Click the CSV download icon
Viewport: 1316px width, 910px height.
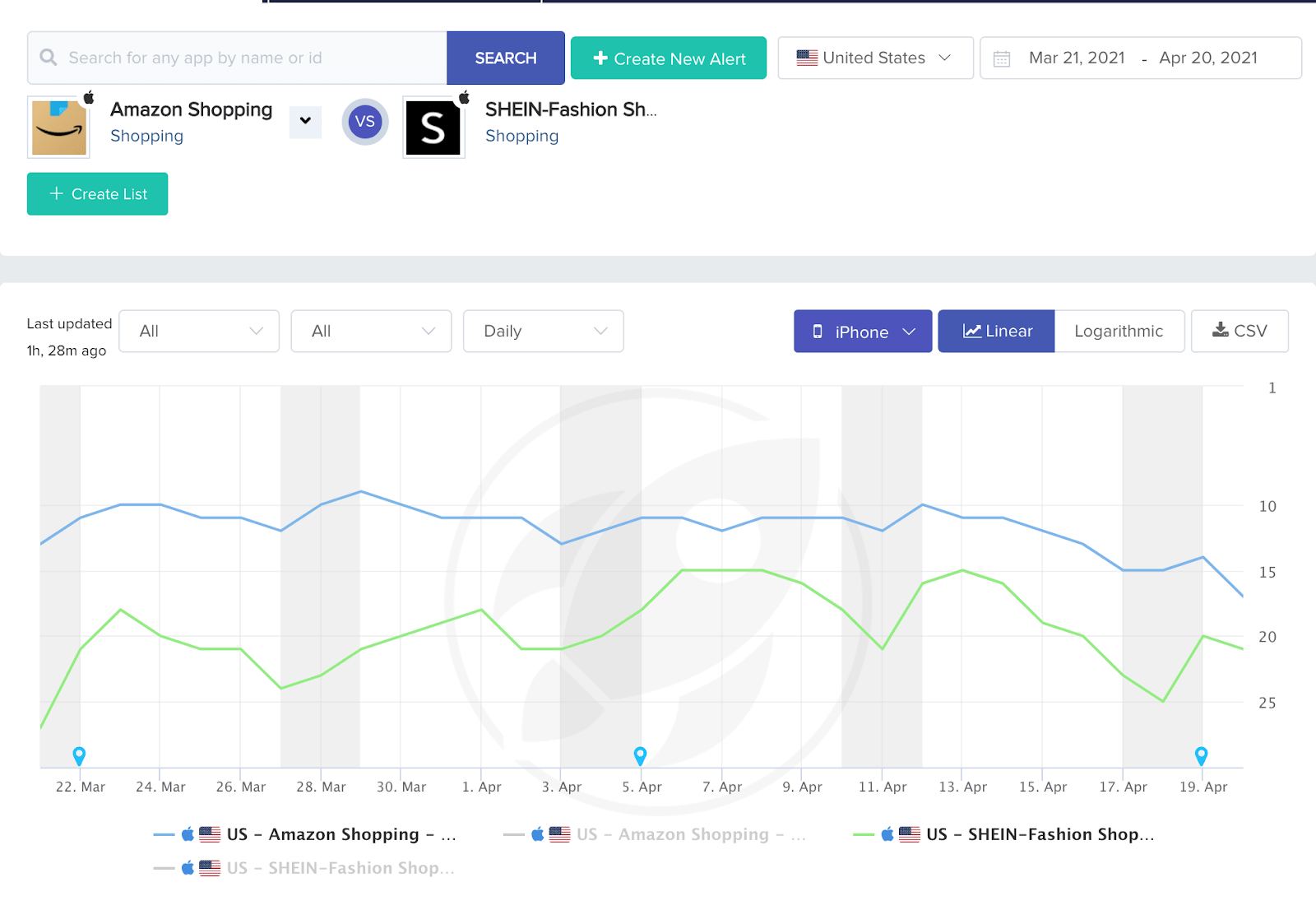coord(1221,330)
